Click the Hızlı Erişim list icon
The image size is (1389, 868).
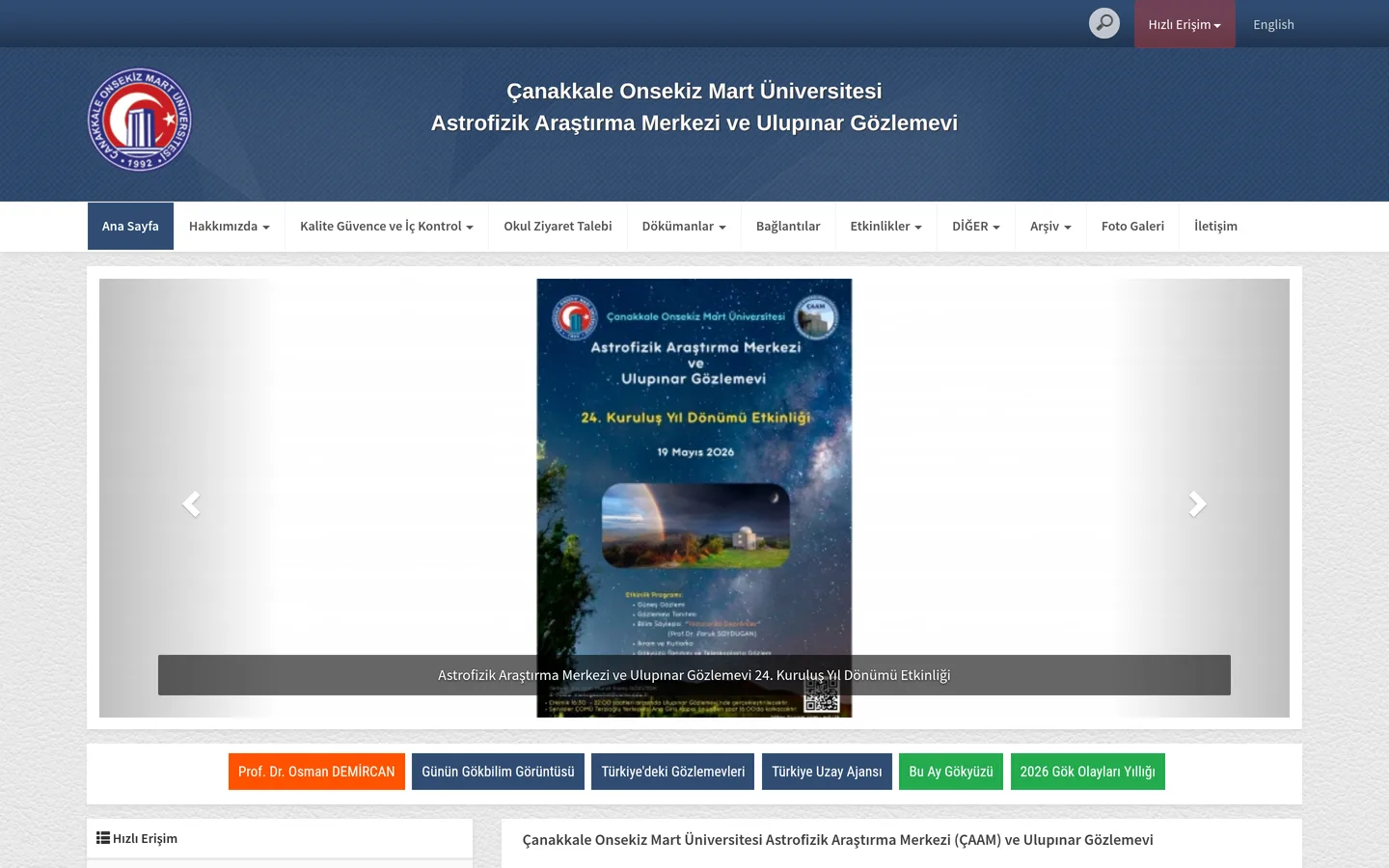[103, 838]
